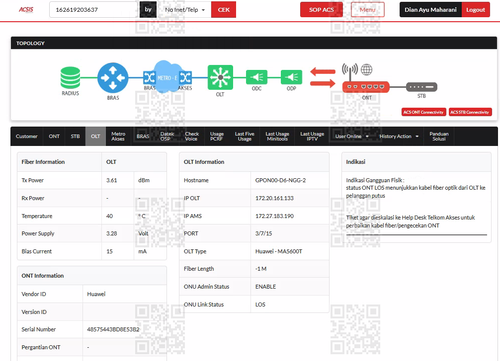
Task: Switch to the Usage PCRF tab
Action: (x=217, y=136)
